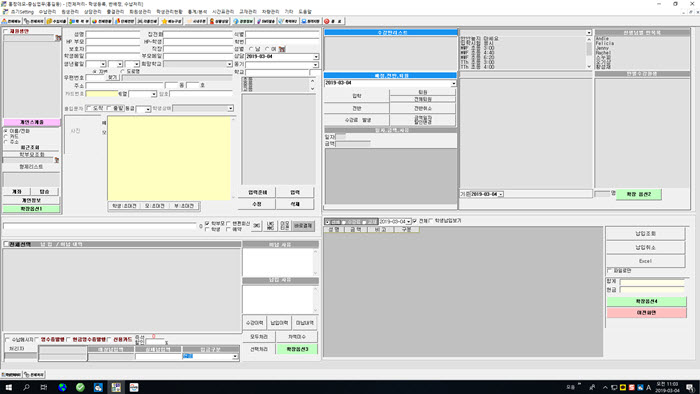This screenshot has height=394, width=700.
Task: Open the 초기Setting menu
Action: tap(22, 11)
